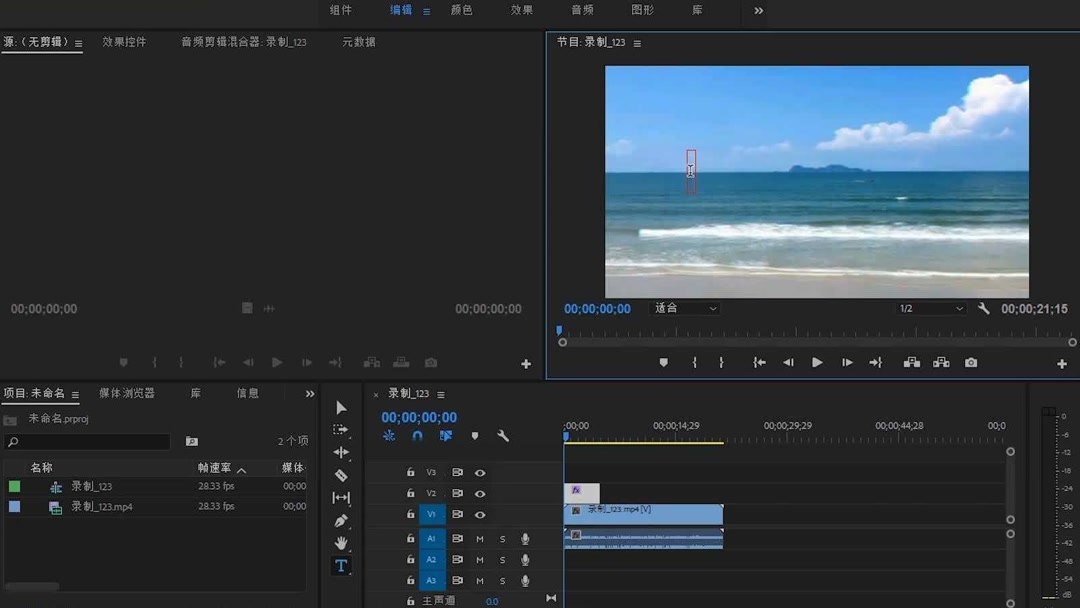
Task: Select the Type tool
Action: pos(341,565)
